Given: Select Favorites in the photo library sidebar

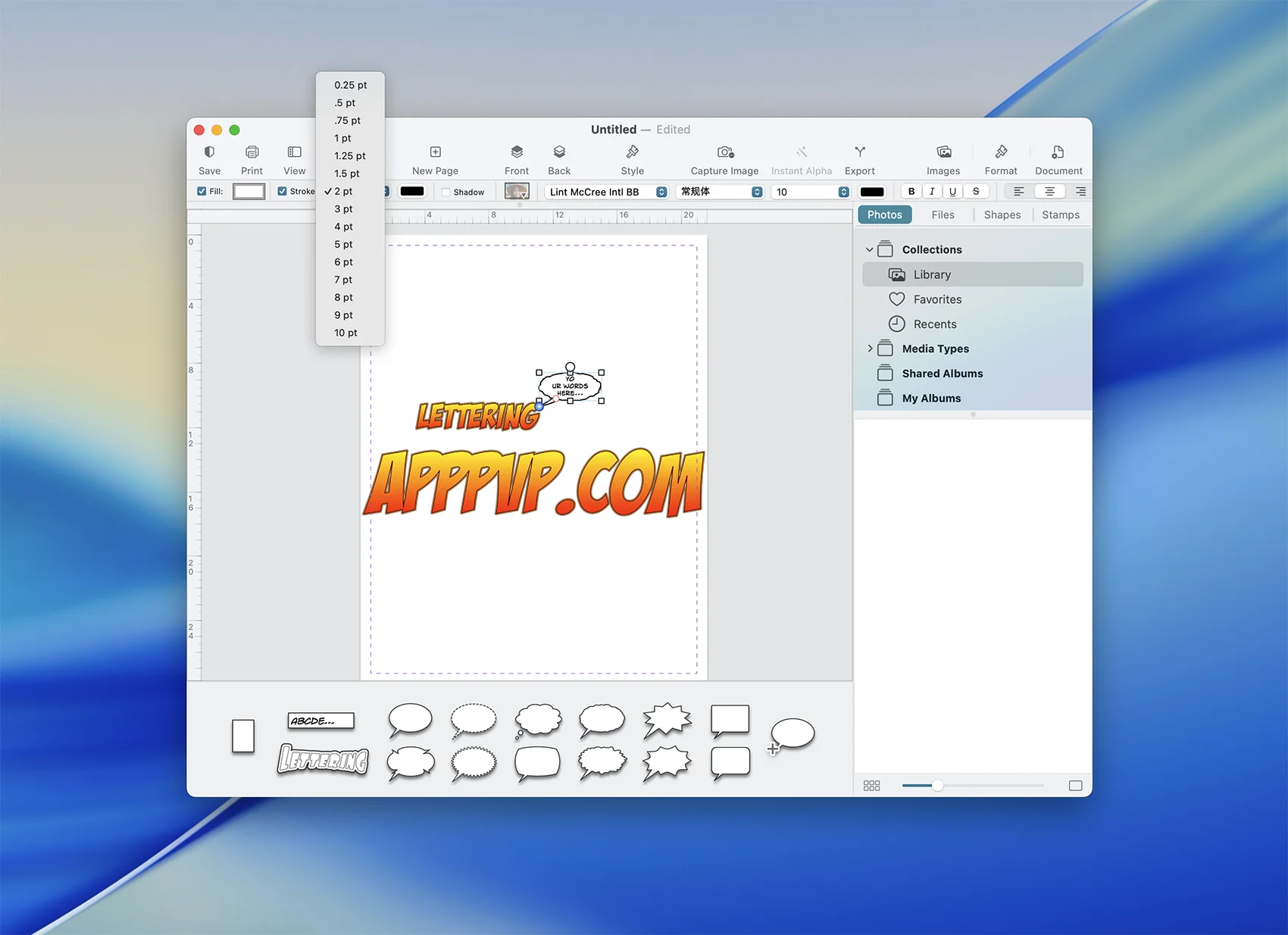Looking at the screenshot, I should pos(937,299).
